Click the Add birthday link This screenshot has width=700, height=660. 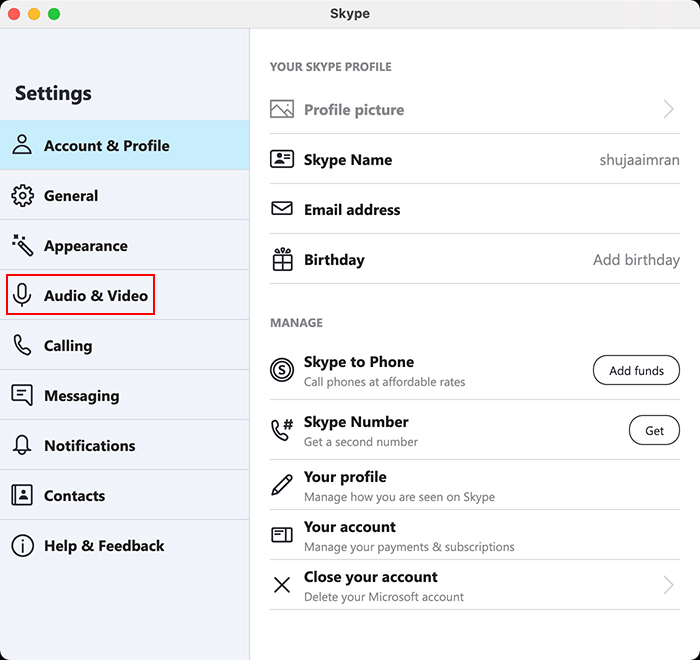636,260
